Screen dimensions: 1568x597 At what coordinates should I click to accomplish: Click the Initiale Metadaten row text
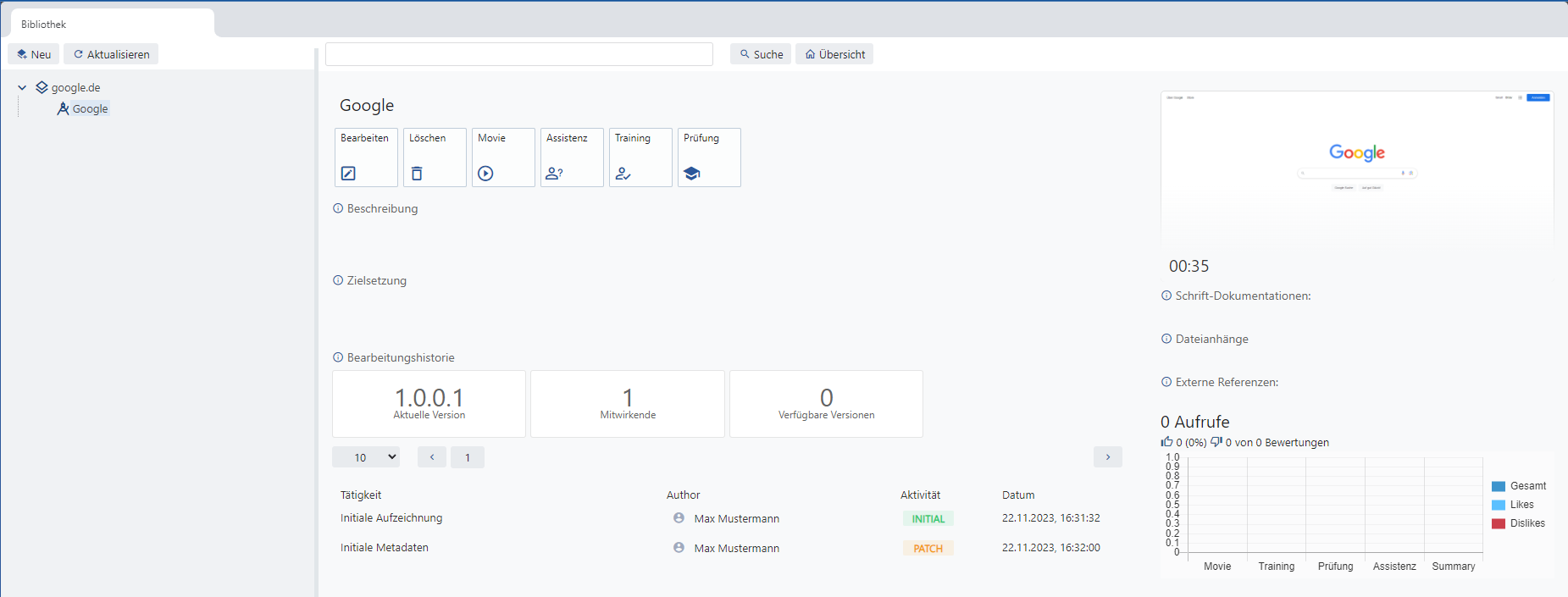(x=385, y=548)
